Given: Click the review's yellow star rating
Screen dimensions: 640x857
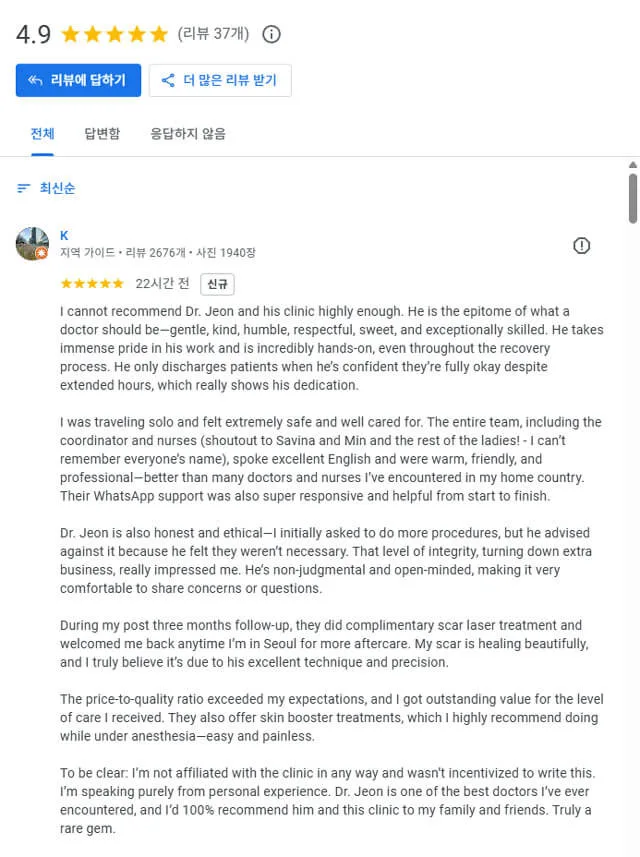Looking at the screenshot, I should pos(92,283).
